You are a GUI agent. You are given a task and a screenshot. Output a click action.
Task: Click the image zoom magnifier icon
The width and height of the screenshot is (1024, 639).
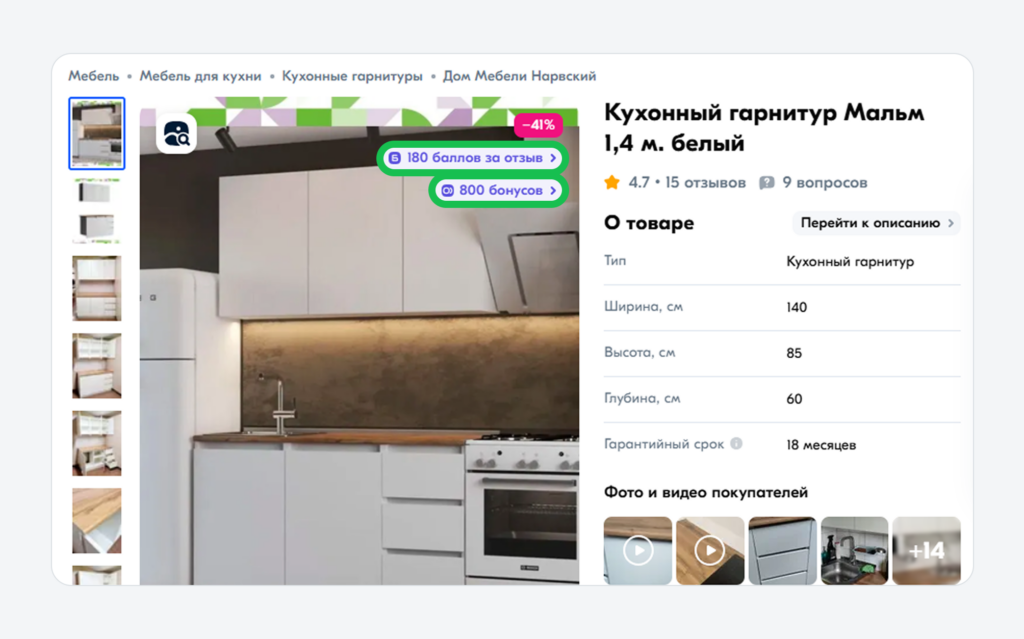coord(176,136)
